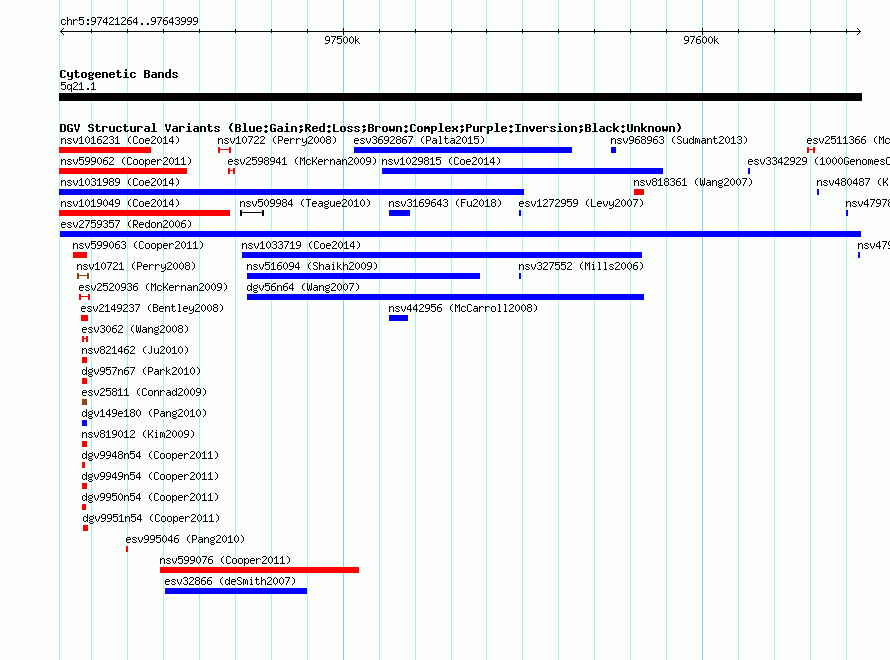
Task: Open nsv1029815 (Coe2014) variant label
Action: click(x=441, y=161)
